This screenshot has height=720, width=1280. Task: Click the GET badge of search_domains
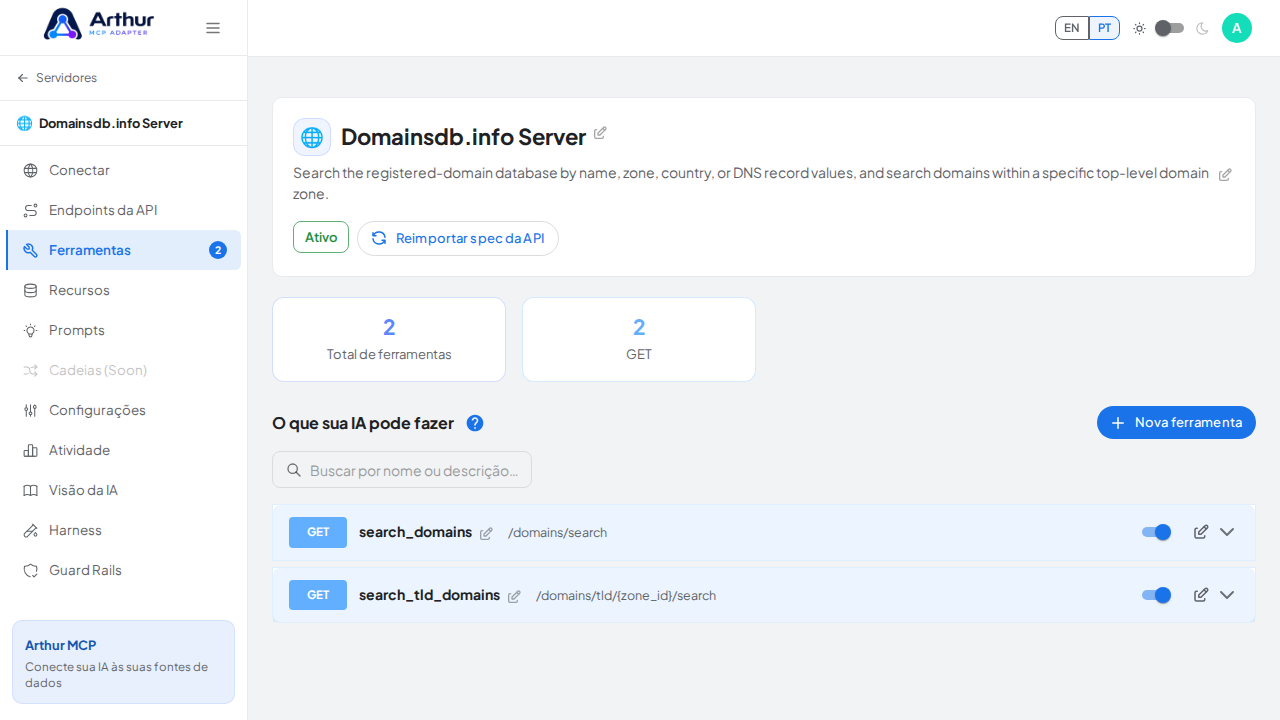(318, 532)
